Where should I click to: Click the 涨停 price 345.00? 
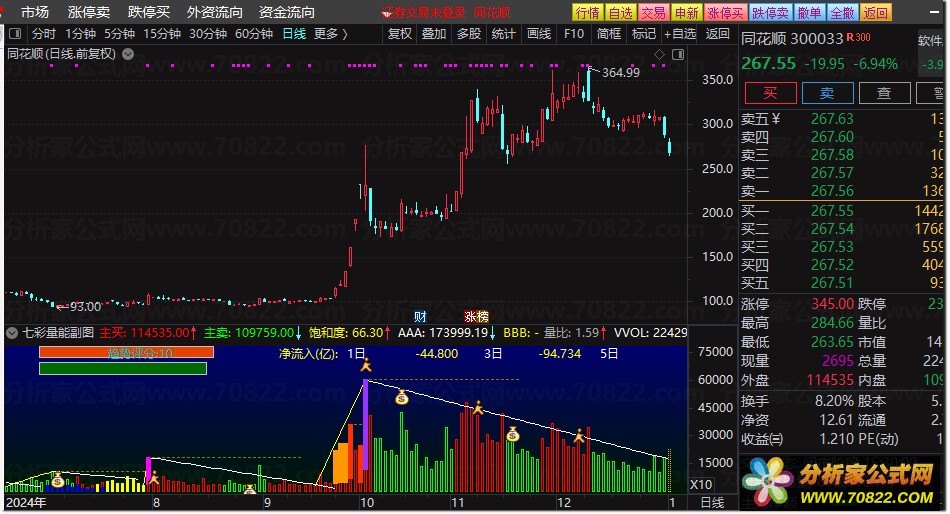[832, 304]
